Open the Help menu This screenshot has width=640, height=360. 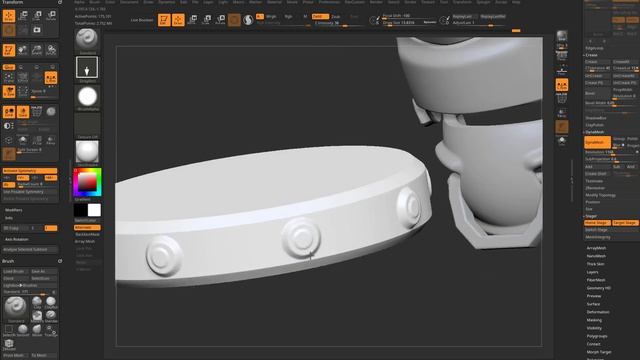point(516,2)
